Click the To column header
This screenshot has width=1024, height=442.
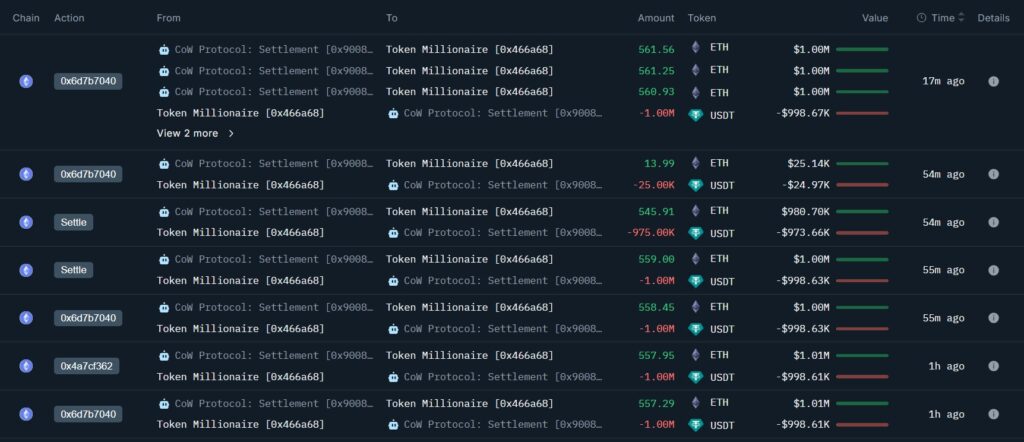pos(392,18)
